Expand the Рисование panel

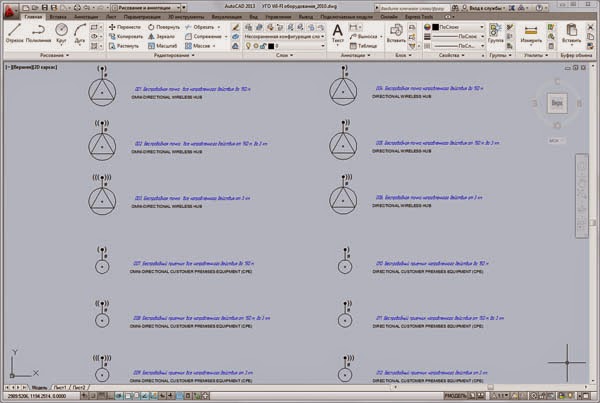click(x=54, y=55)
